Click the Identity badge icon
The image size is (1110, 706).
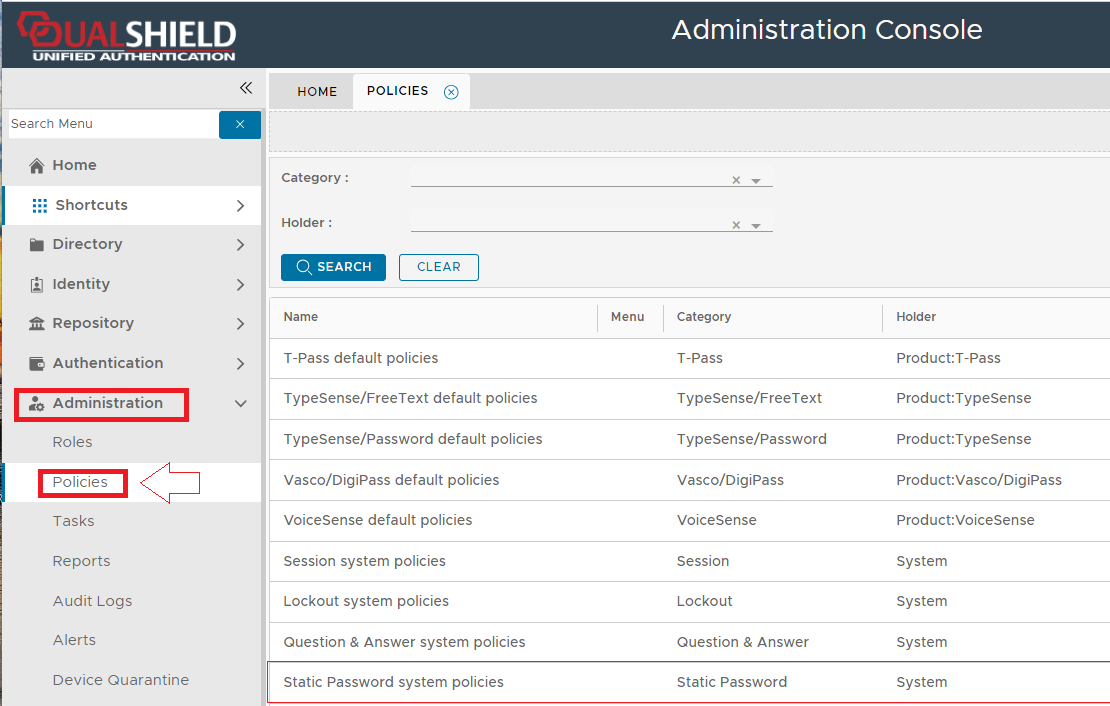[x=37, y=284]
